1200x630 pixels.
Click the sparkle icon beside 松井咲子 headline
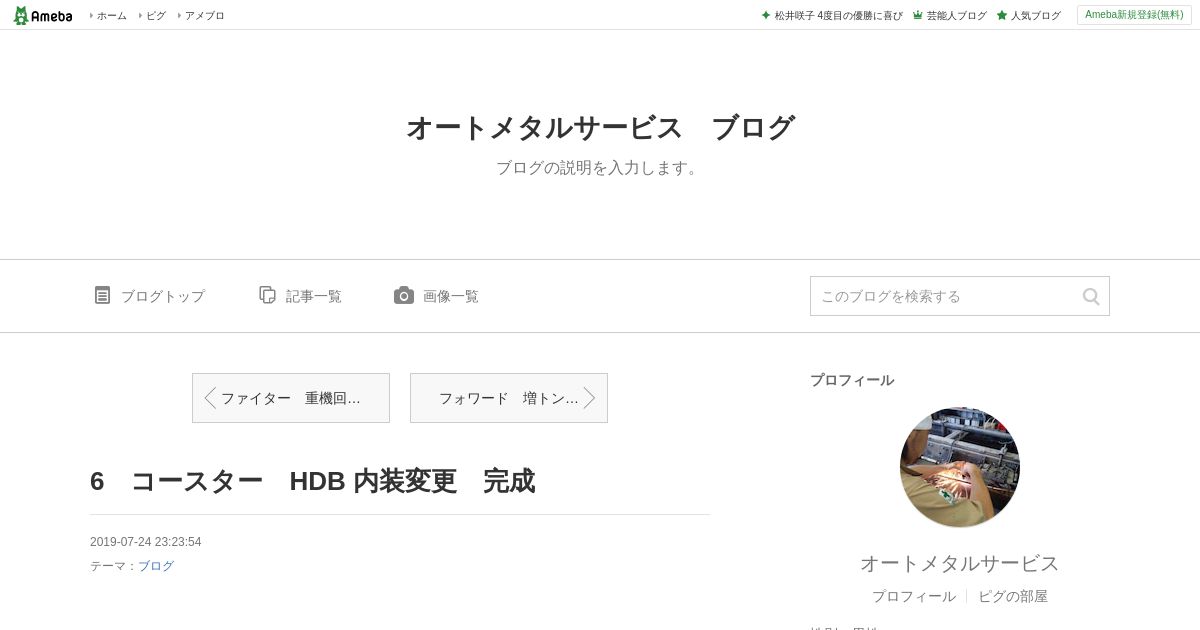766,16
